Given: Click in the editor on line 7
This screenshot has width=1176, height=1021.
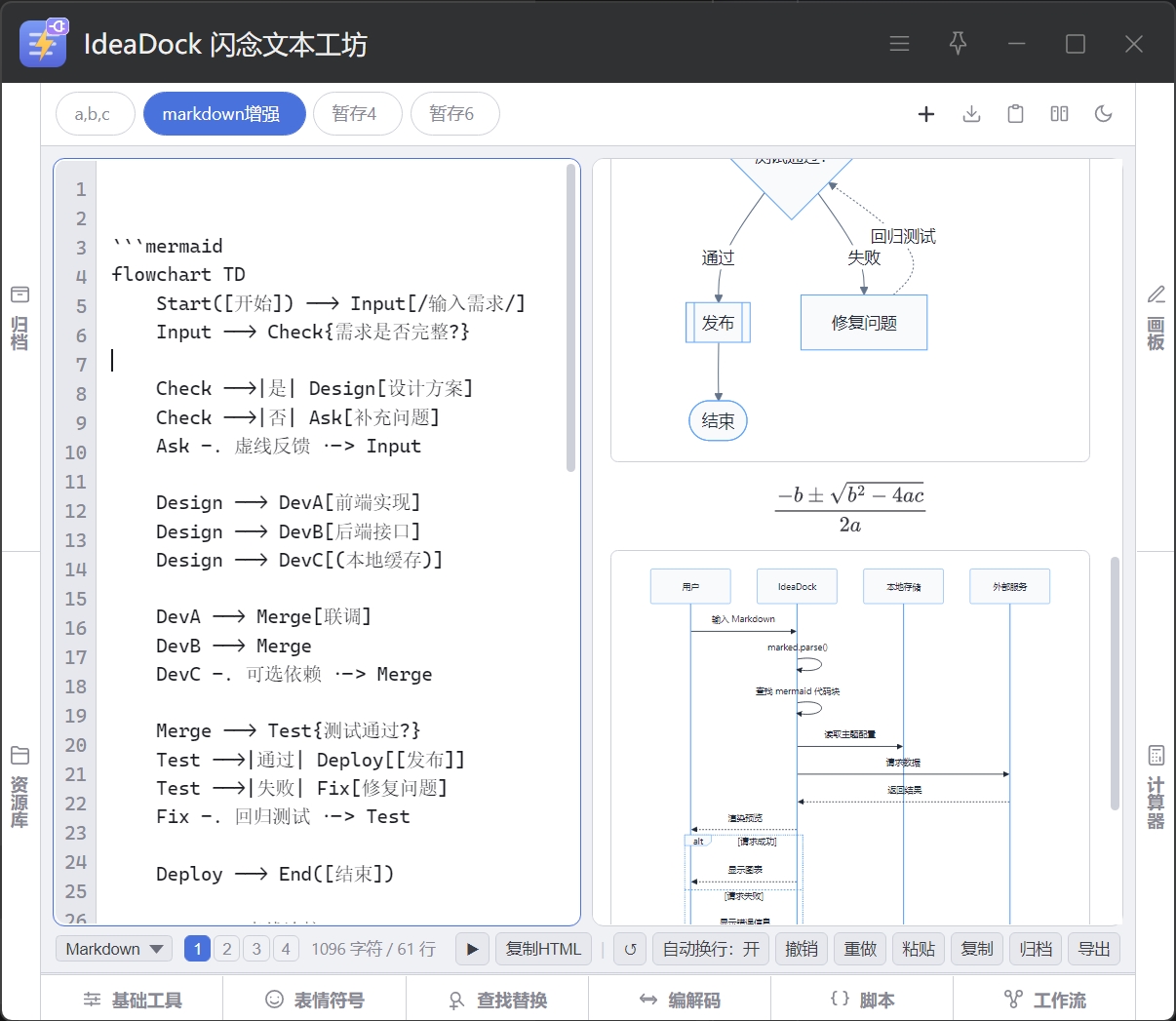Looking at the screenshot, I should click(x=336, y=361).
